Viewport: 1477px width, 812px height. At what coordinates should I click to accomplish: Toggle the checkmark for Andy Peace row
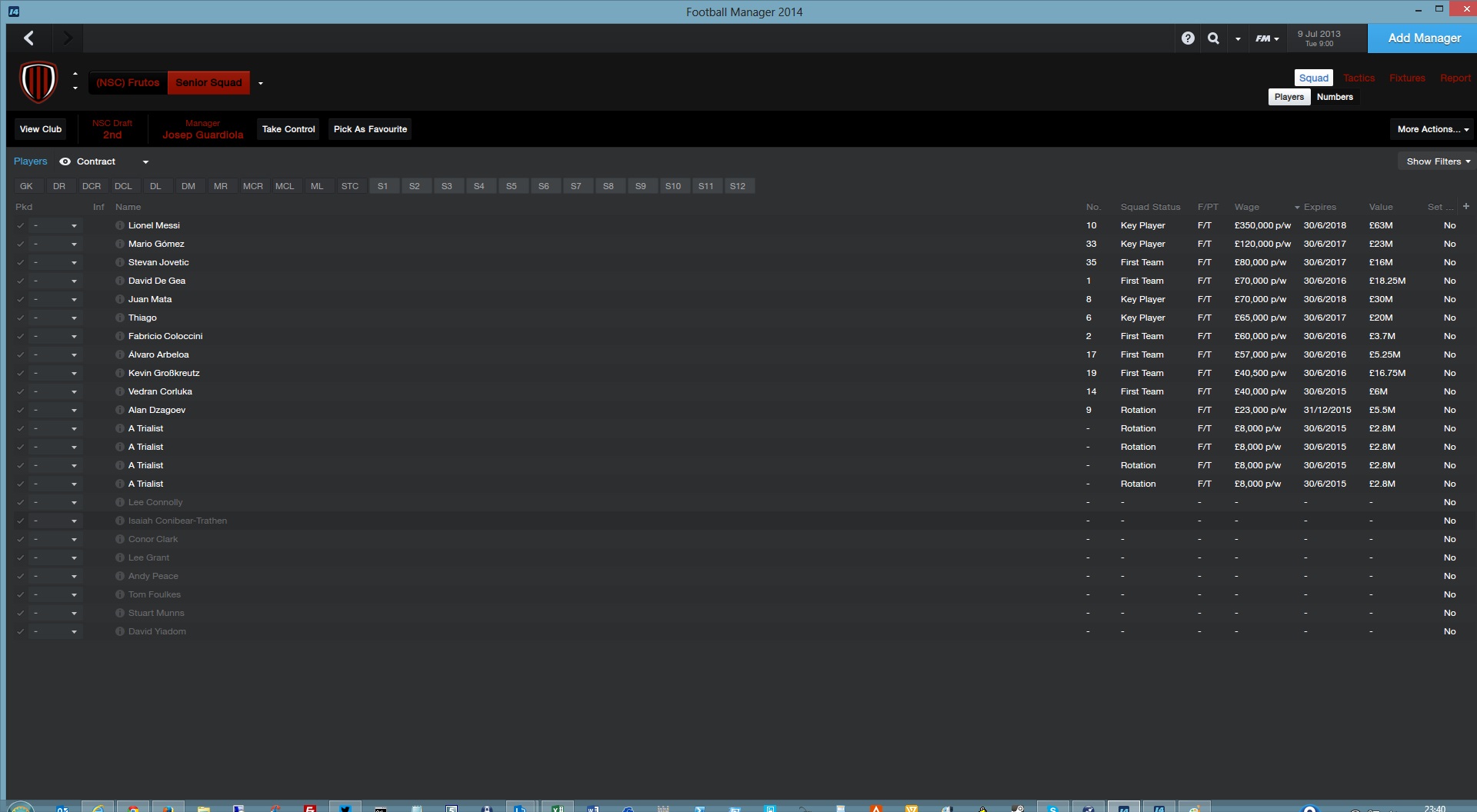coord(21,576)
